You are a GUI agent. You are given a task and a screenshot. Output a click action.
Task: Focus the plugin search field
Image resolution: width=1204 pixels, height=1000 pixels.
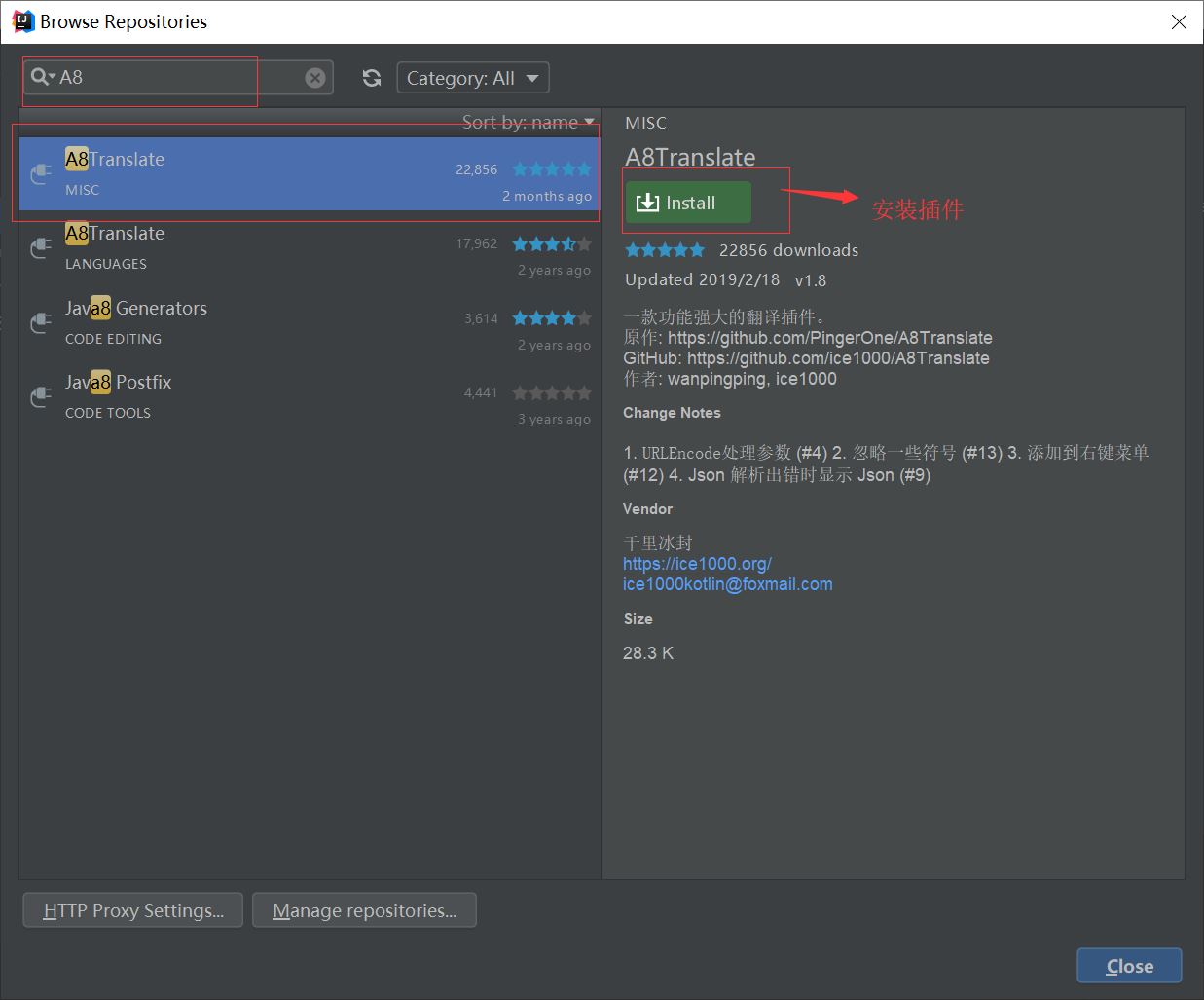click(180, 78)
